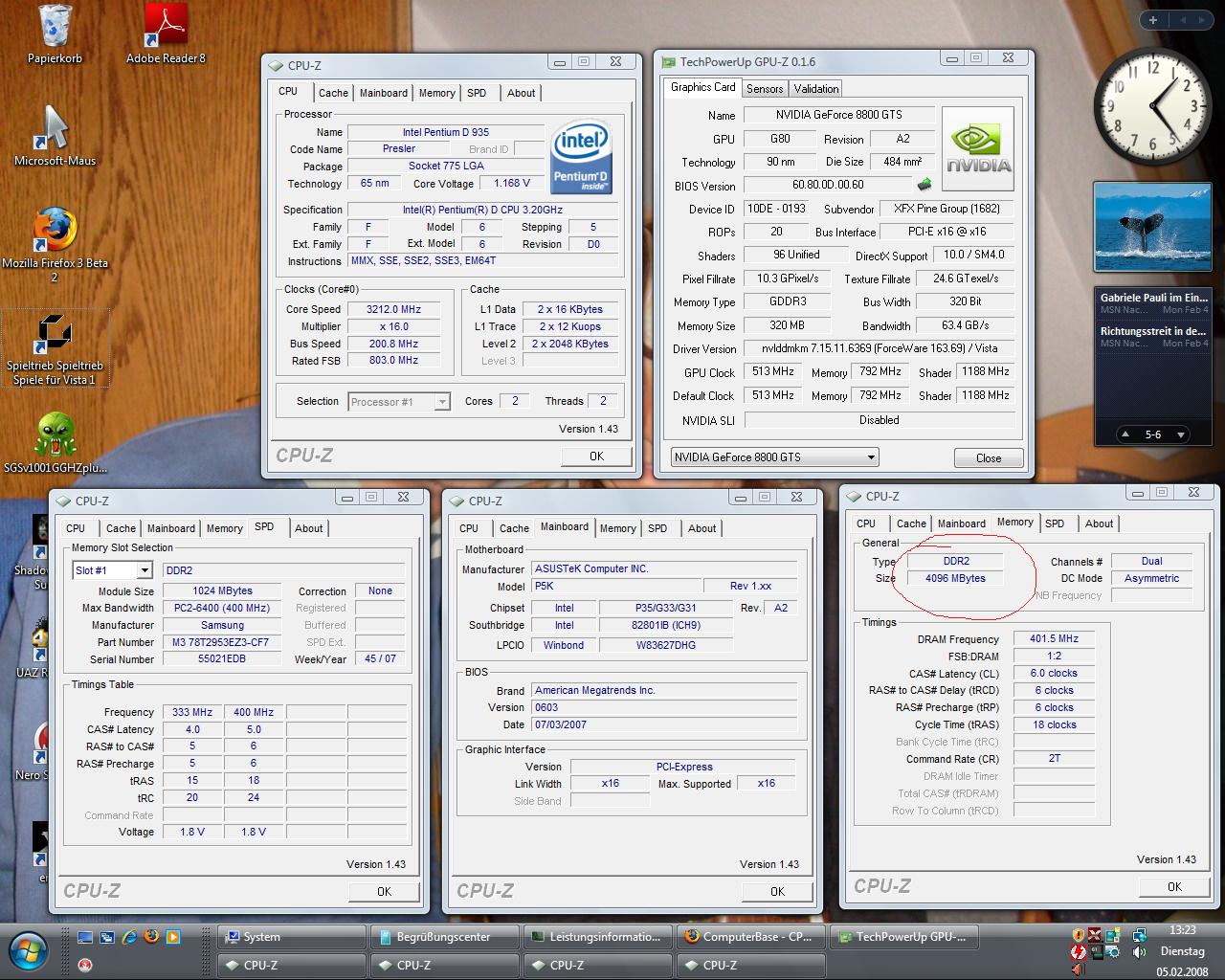Viewport: 1225px width, 980px height.
Task: Click Size value 4096 MBytes
Action: tap(955, 578)
